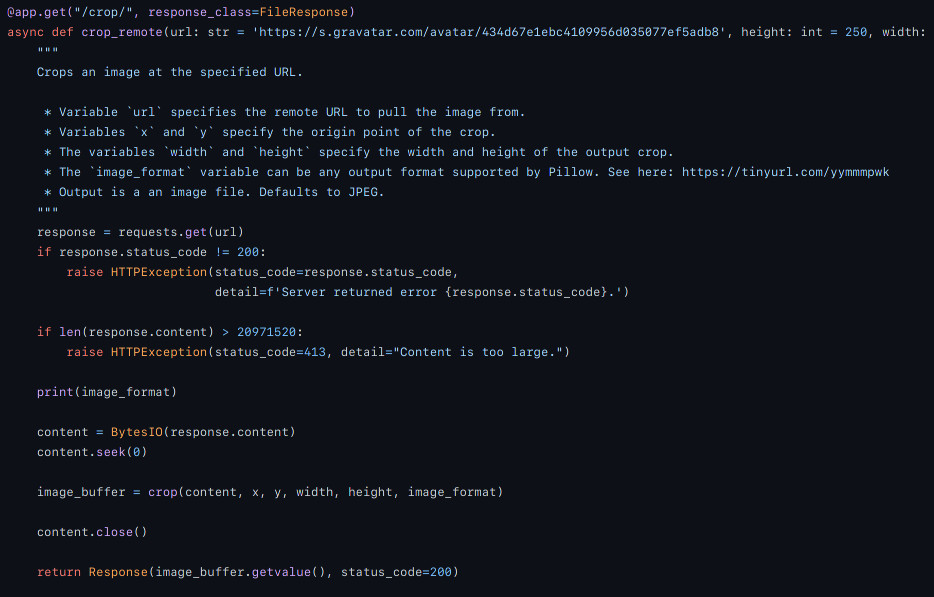
Task: Click the return Response statement
Action: [92, 572]
